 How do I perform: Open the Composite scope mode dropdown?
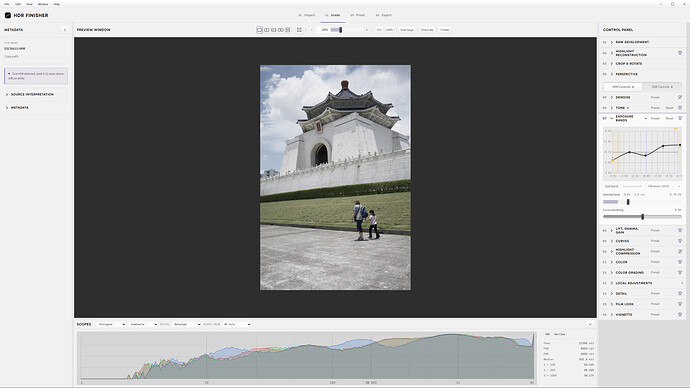coord(143,324)
